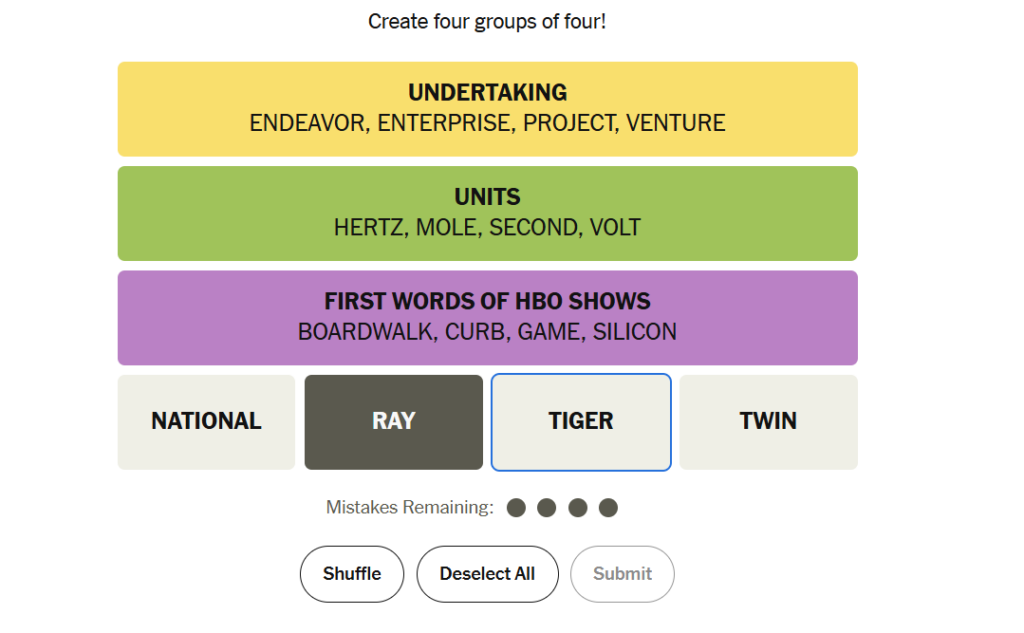Click the "Create four groups of four!" heading
This screenshot has height=633, width=1024.
pyautogui.click(x=487, y=21)
